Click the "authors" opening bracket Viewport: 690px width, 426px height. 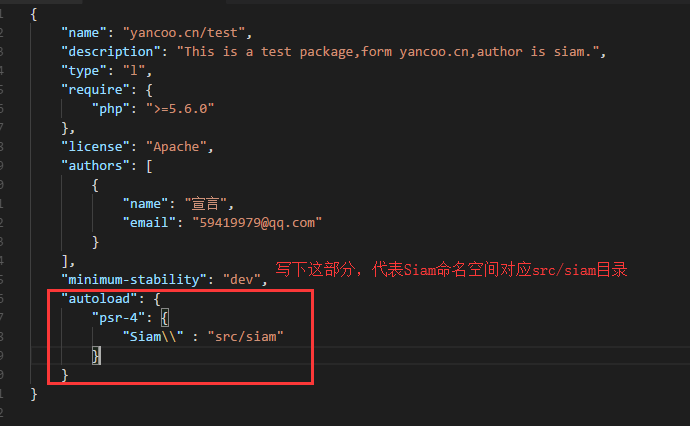[x=149, y=166]
